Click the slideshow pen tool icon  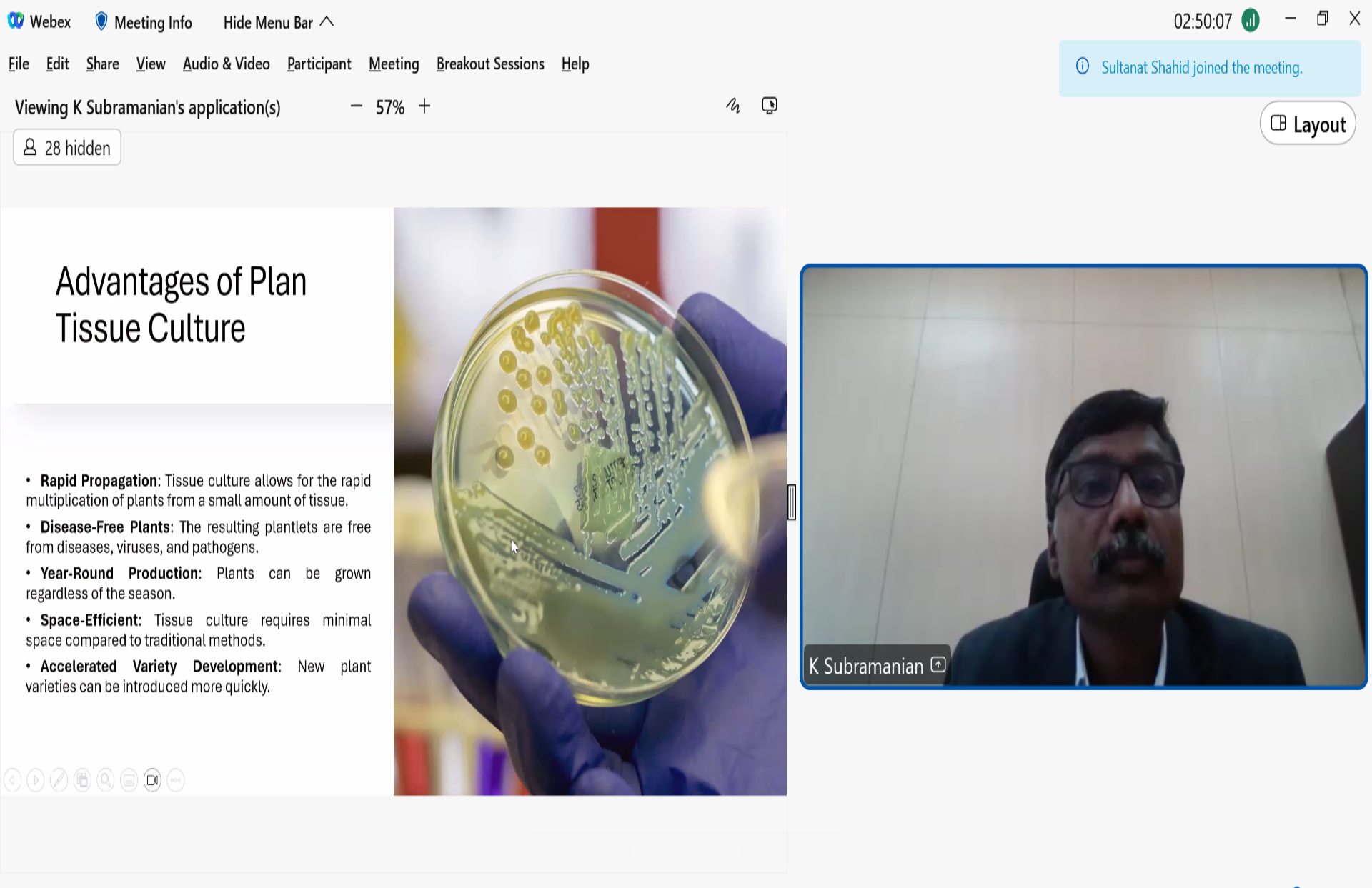(59, 780)
